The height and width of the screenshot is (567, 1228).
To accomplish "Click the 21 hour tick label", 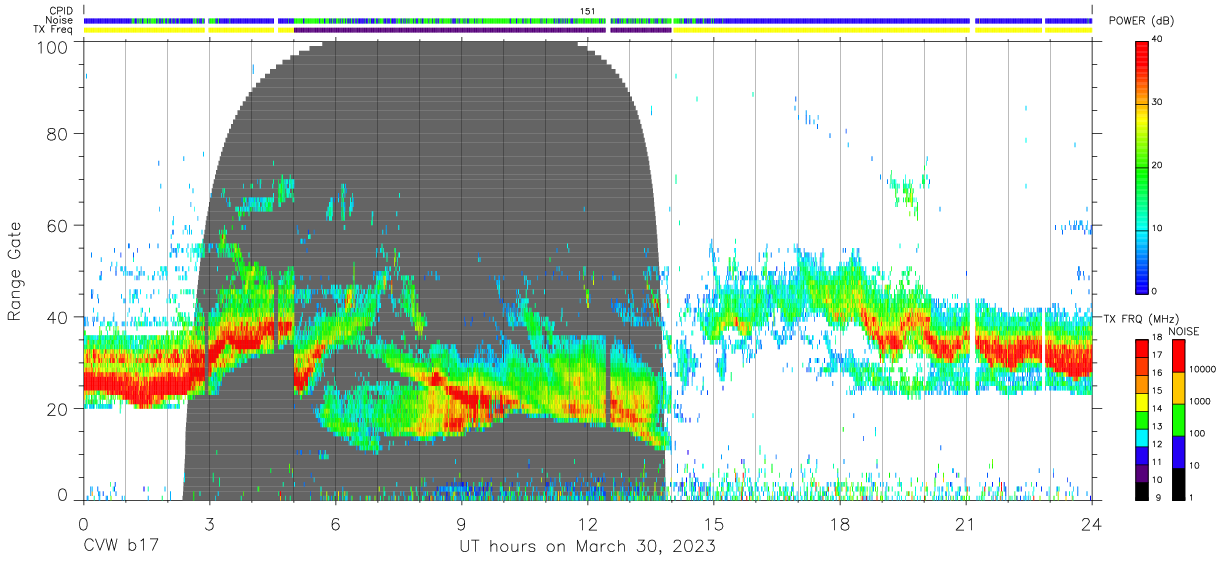I will coord(966,522).
